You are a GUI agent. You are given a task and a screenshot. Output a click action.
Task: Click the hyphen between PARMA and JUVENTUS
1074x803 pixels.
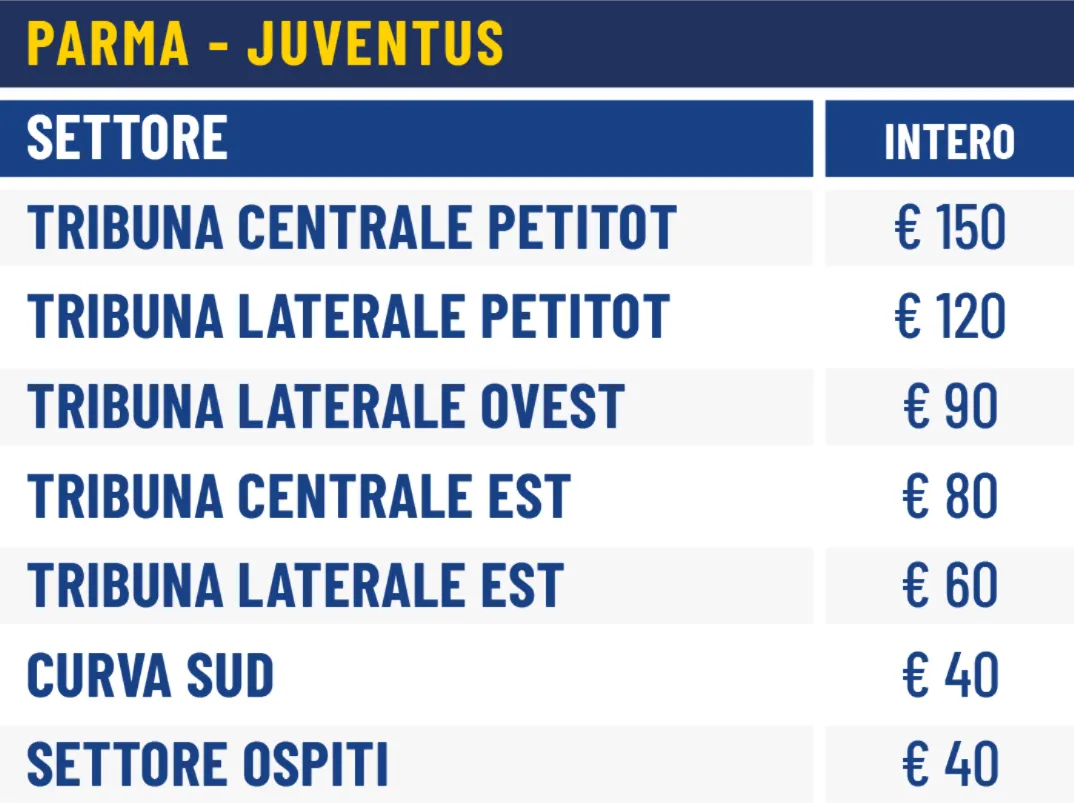pyautogui.click(x=218, y=45)
